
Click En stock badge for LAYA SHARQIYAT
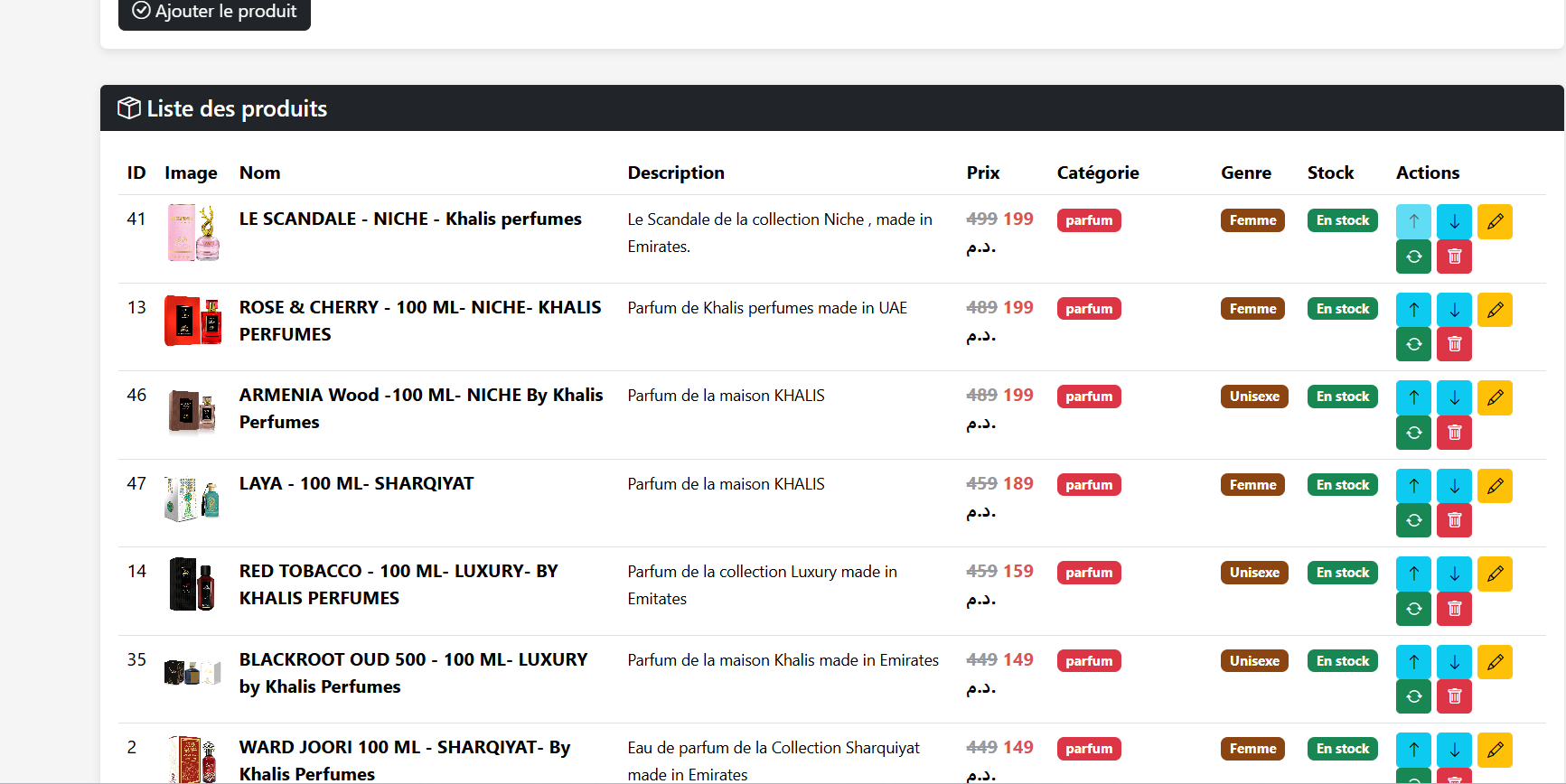[x=1342, y=485]
